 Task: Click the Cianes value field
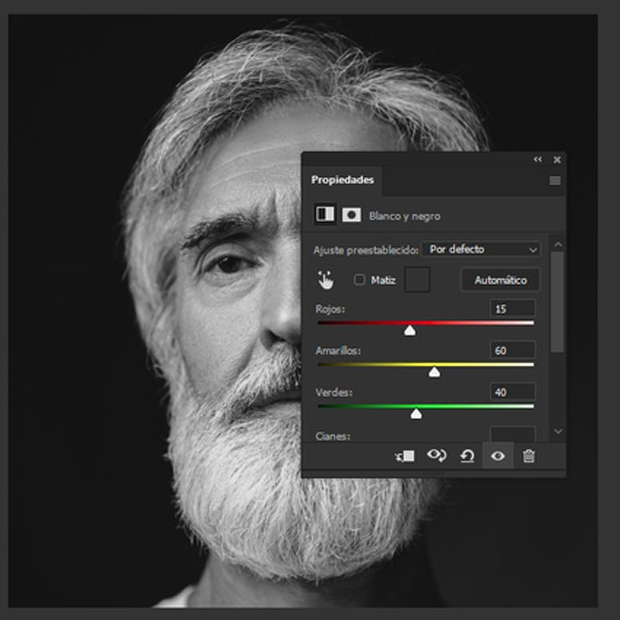513,434
